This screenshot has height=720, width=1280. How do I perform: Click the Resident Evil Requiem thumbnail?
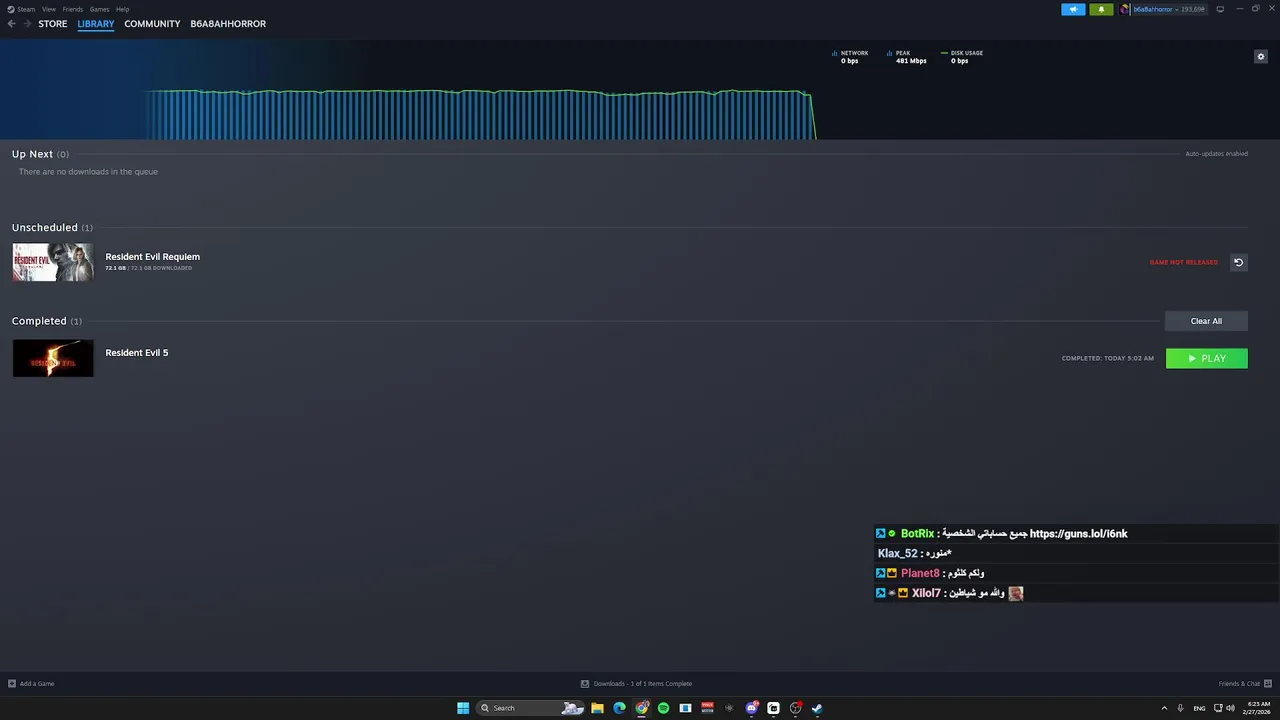pyautogui.click(x=53, y=262)
